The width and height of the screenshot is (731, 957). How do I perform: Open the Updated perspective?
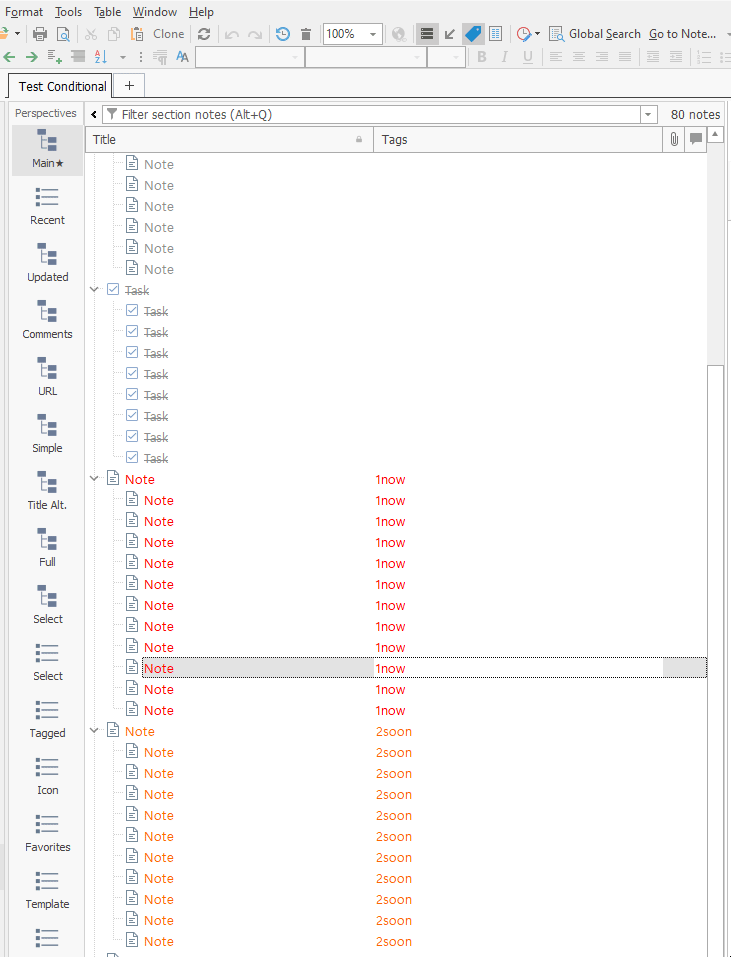[x=48, y=263]
